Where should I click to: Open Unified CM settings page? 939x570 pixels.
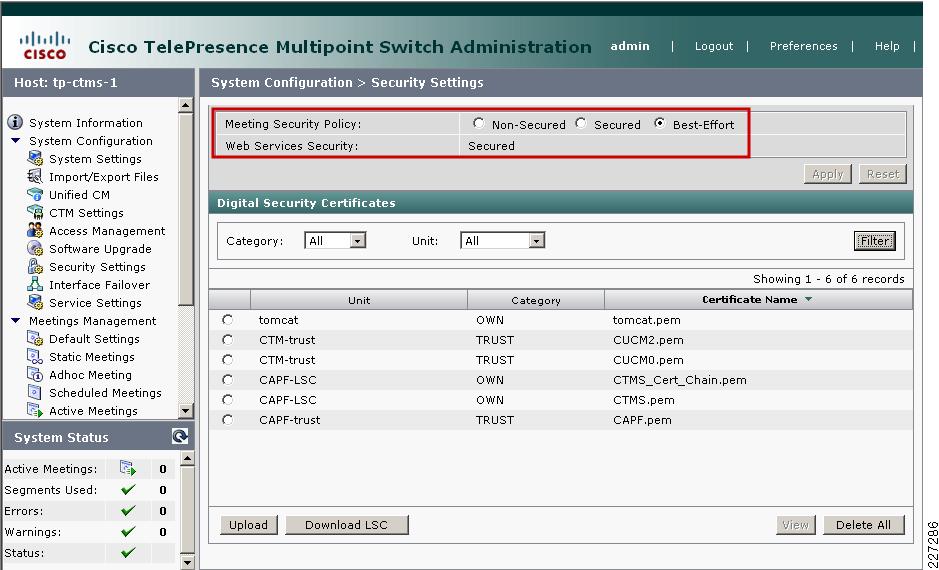pyautogui.click(x=79, y=195)
